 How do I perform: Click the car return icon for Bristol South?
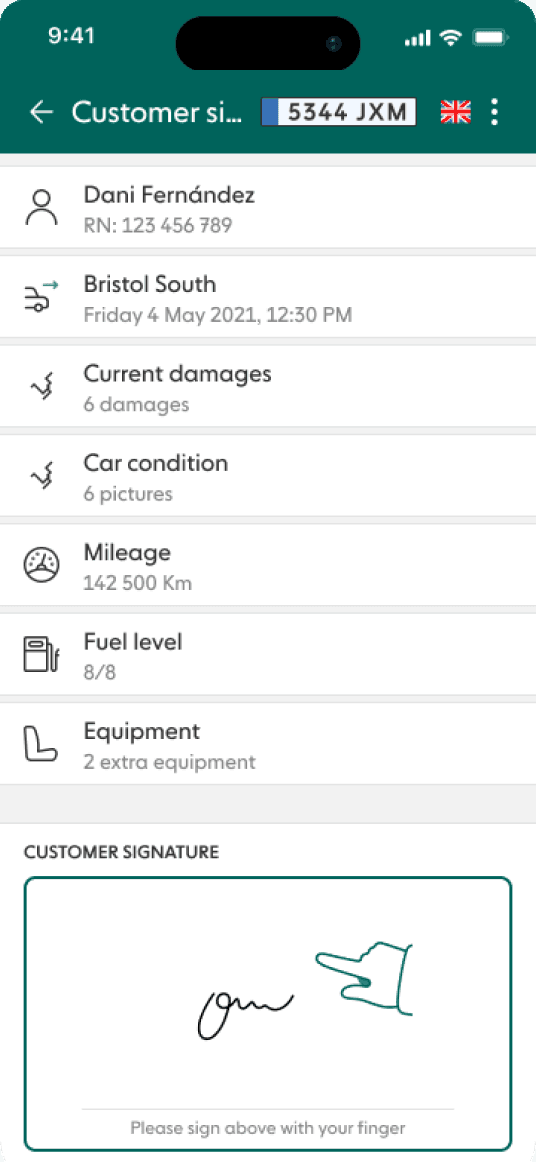41,296
